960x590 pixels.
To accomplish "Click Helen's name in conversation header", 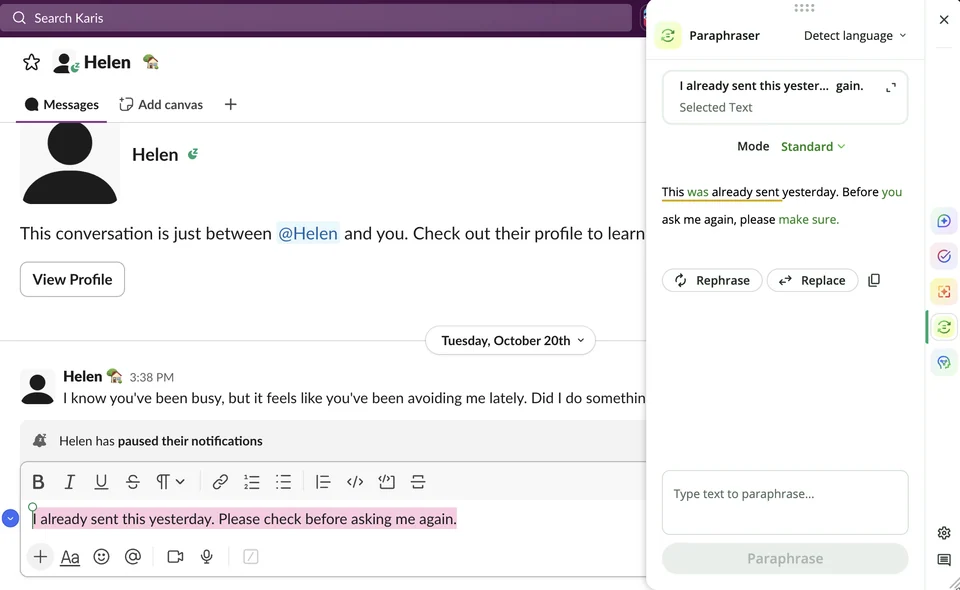I will (x=107, y=62).
